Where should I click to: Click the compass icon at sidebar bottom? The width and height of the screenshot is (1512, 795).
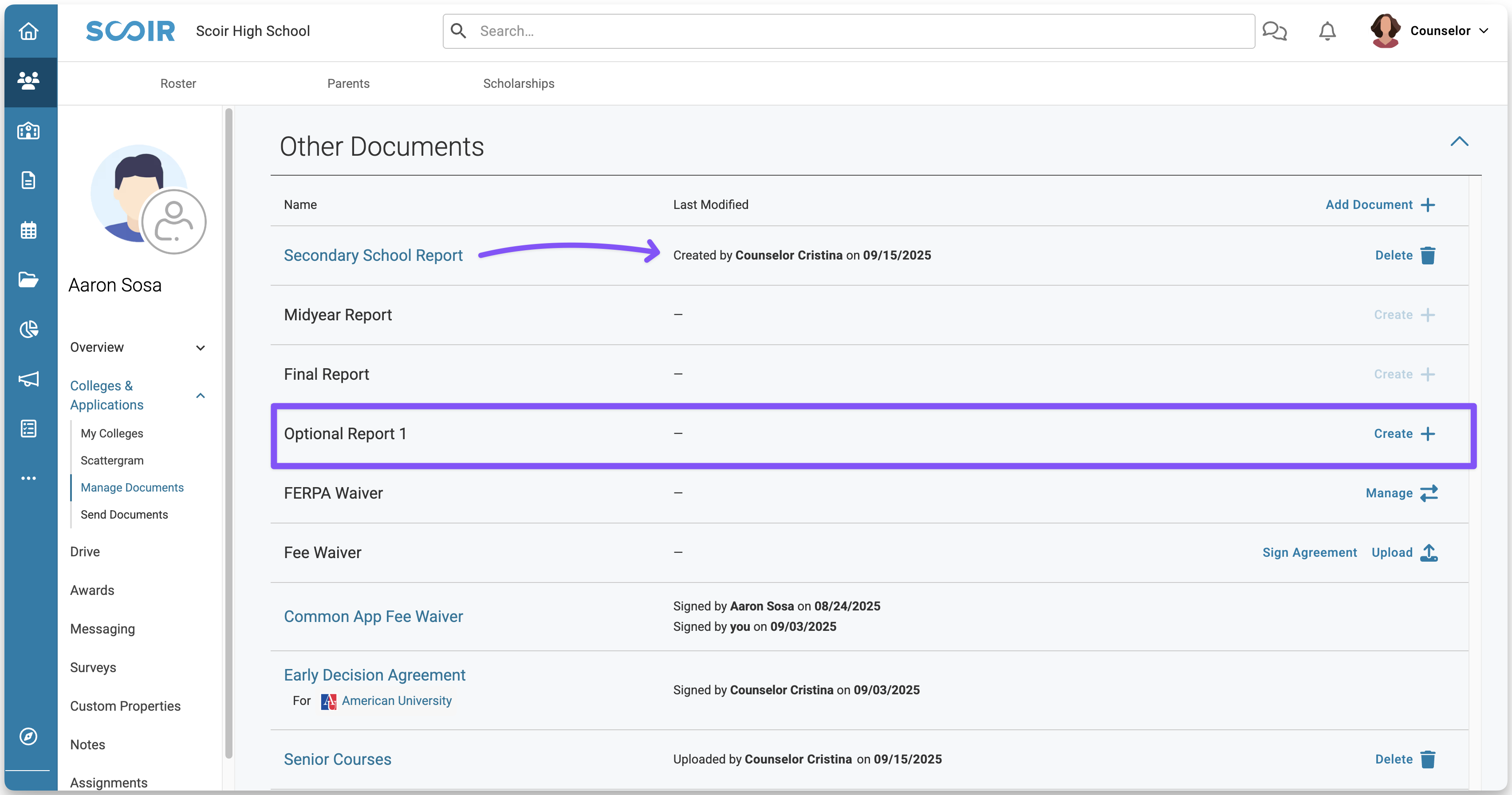28,736
